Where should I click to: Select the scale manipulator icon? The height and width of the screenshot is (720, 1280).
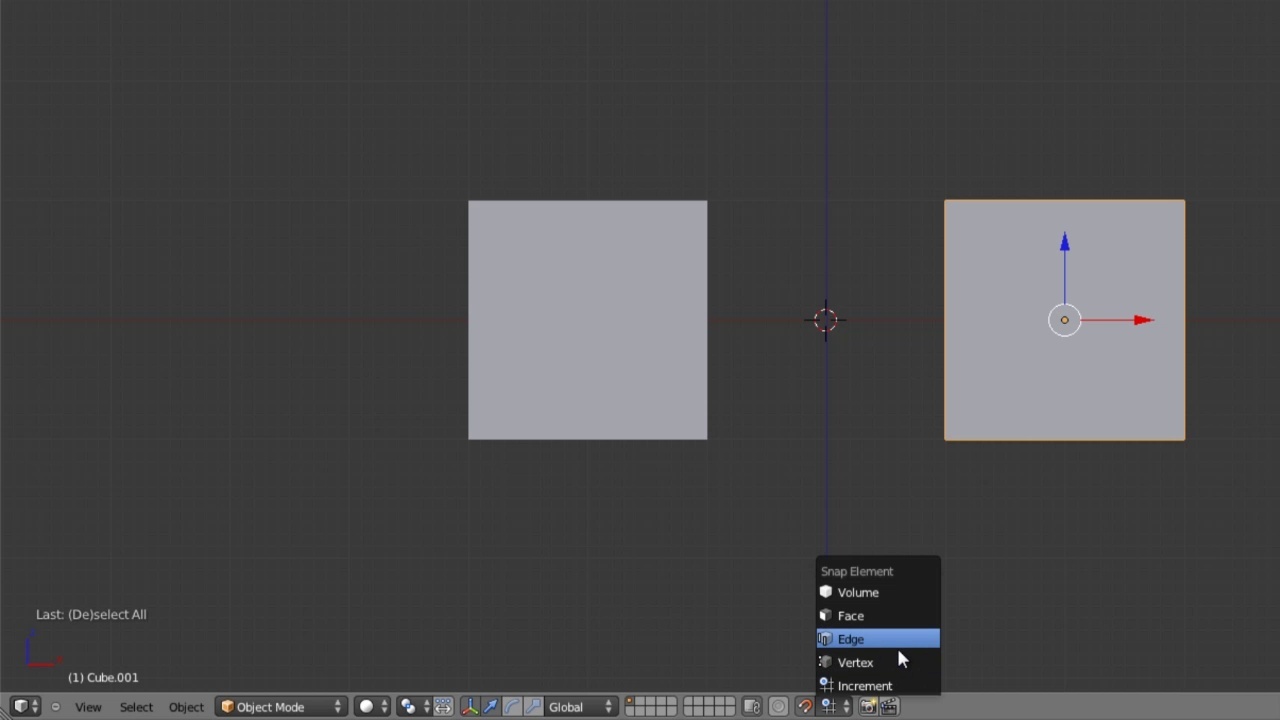pos(533,707)
